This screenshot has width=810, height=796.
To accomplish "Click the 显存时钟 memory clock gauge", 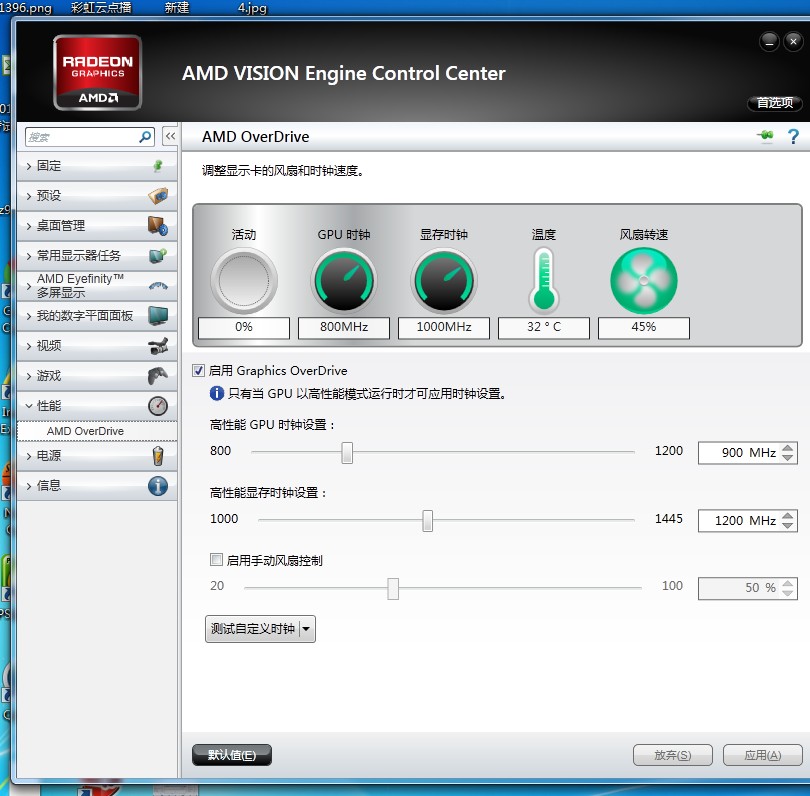I will click(x=444, y=280).
